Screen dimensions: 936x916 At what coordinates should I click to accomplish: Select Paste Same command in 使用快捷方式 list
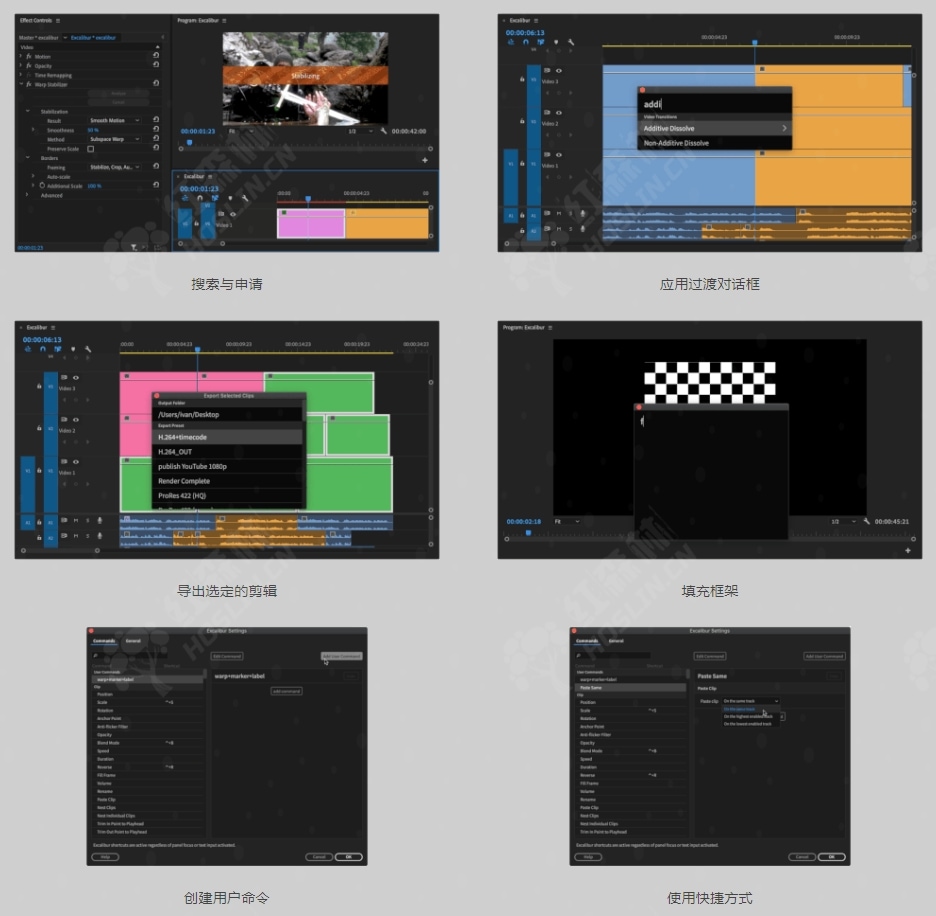click(630, 687)
